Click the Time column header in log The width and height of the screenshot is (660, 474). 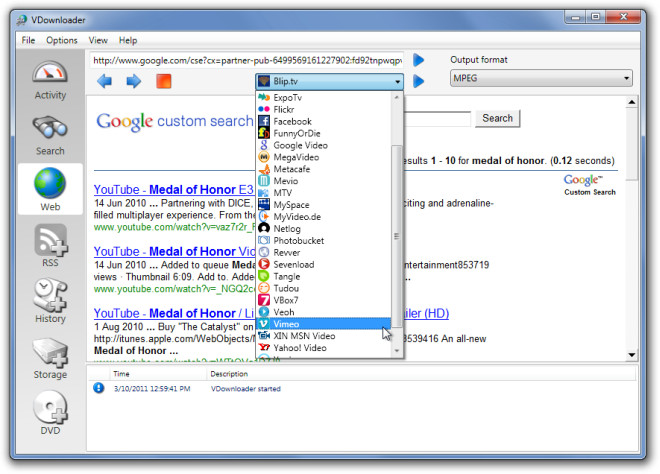click(x=158, y=374)
